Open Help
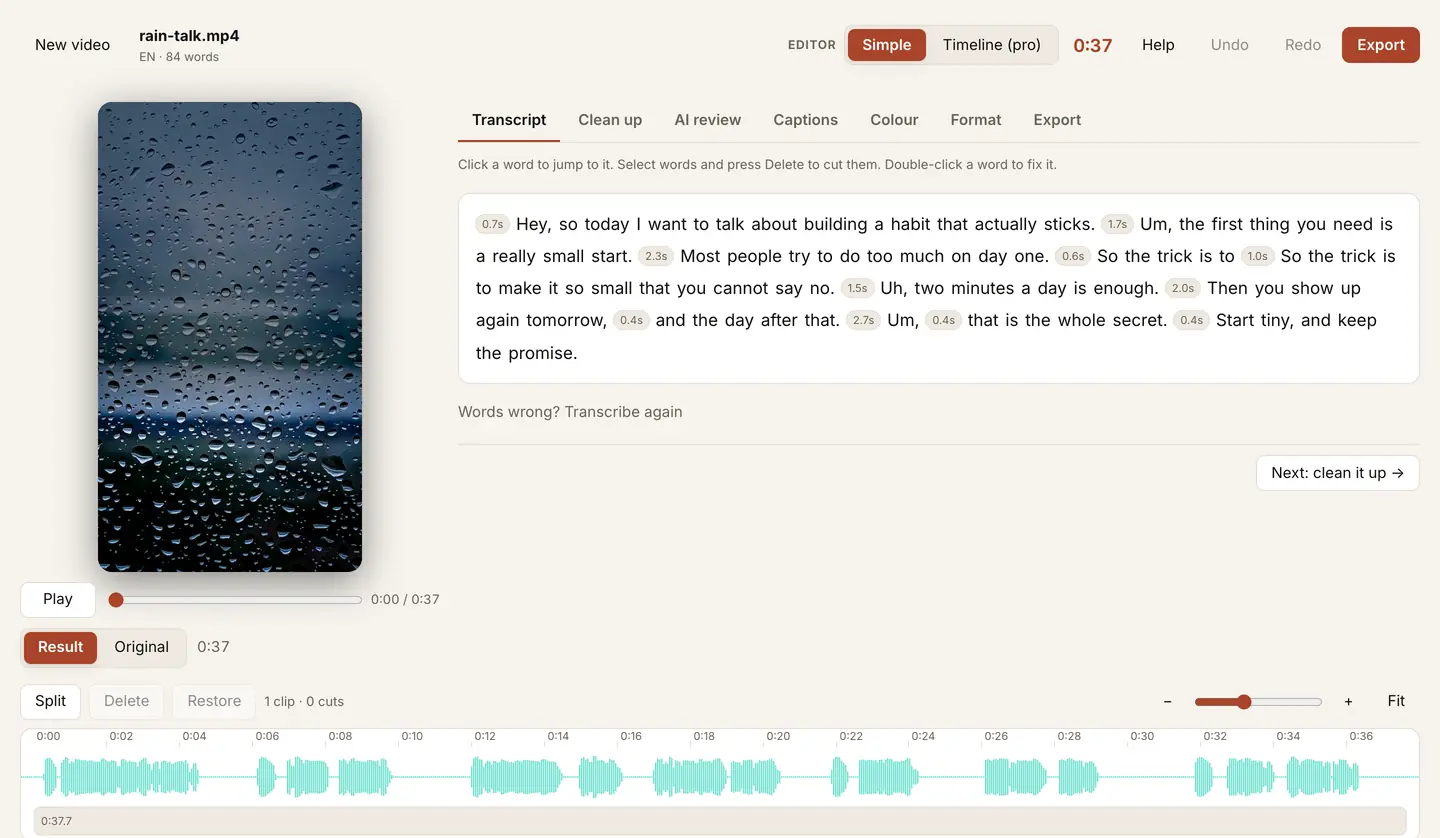The height and width of the screenshot is (838, 1440). click(x=1158, y=45)
